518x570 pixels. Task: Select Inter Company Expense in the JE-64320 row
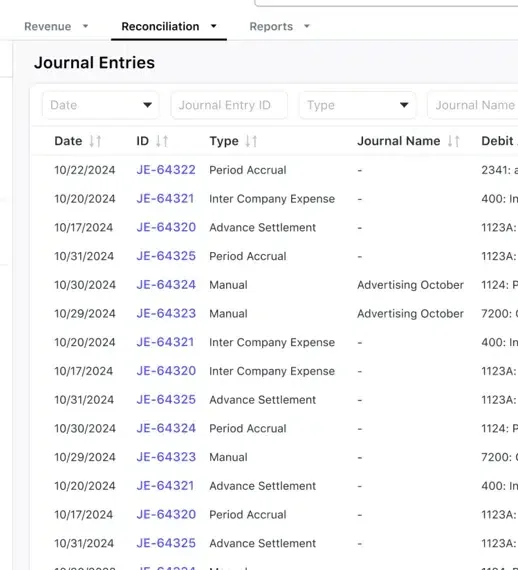(272, 371)
